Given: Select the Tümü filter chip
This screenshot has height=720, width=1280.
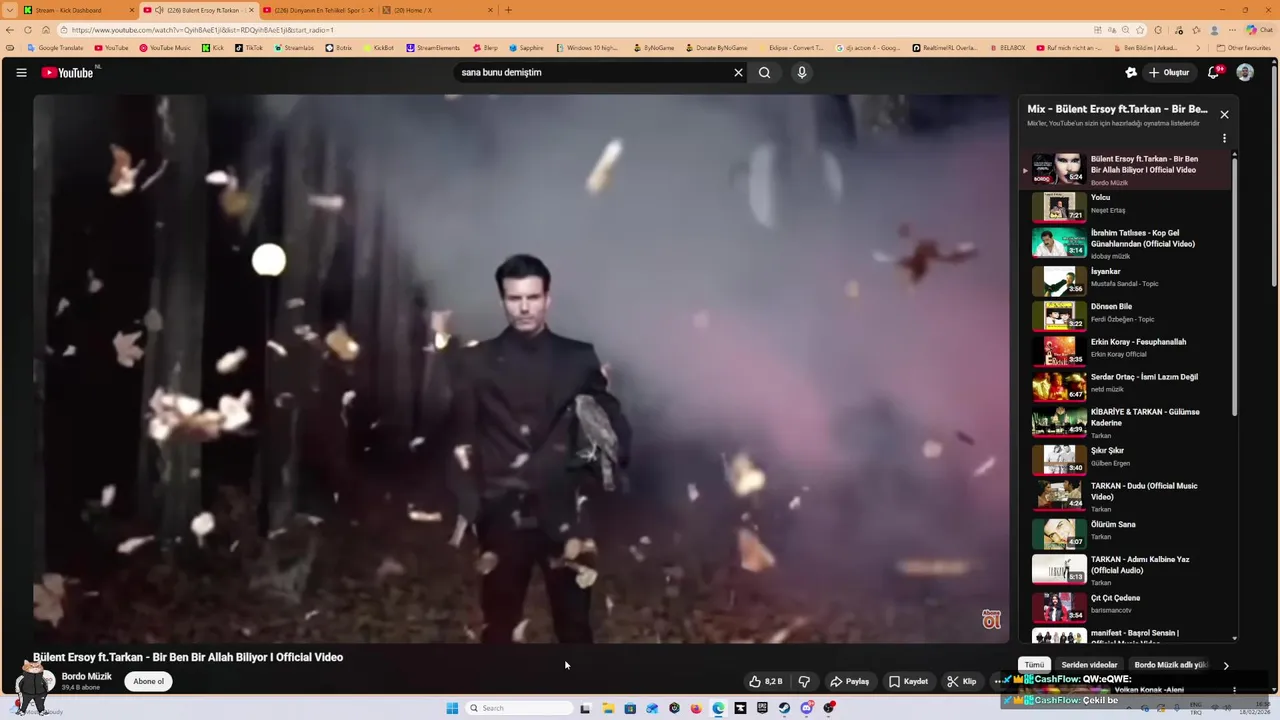Looking at the screenshot, I should (1034, 665).
